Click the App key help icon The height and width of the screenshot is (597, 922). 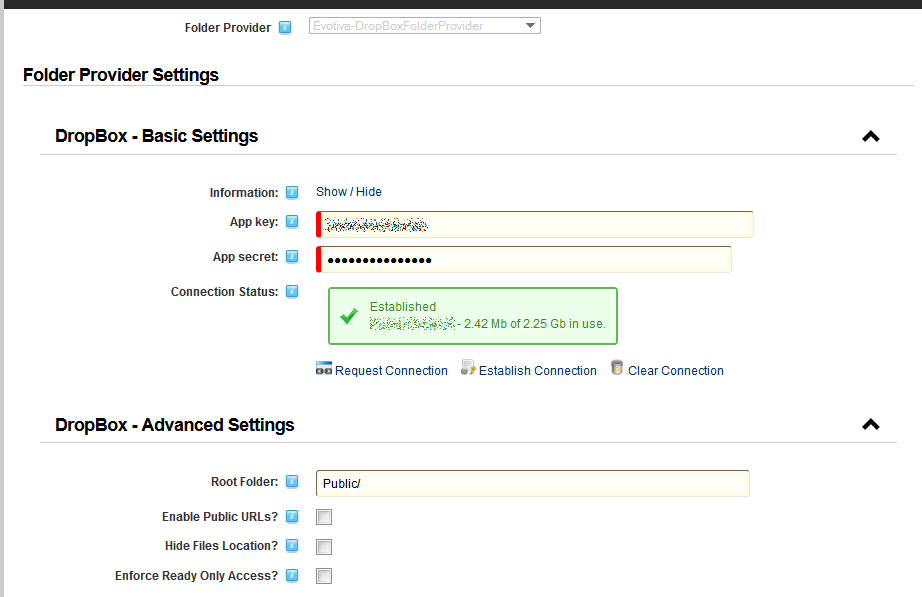292,222
